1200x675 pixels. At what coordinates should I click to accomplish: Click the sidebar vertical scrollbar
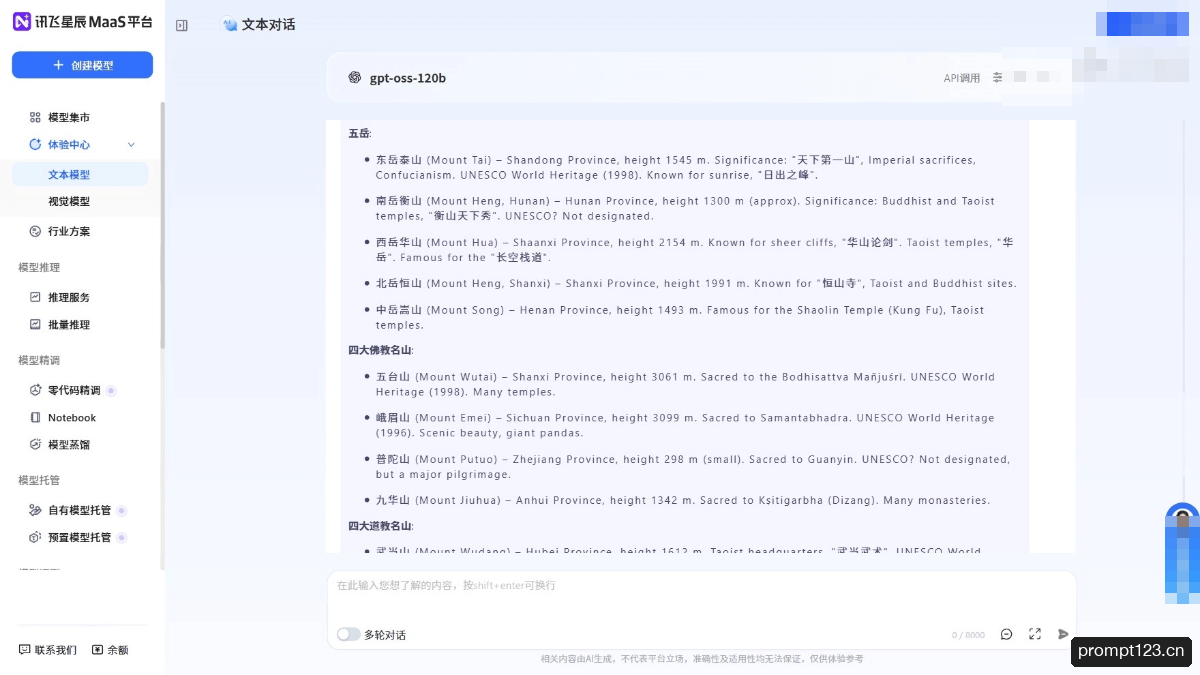162,225
